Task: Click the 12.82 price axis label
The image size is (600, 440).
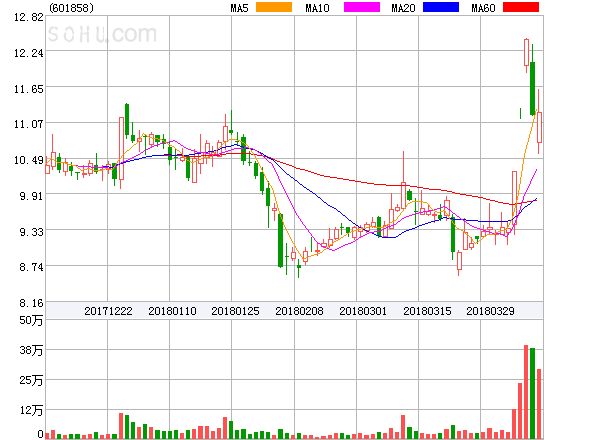Action: coord(29,17)
